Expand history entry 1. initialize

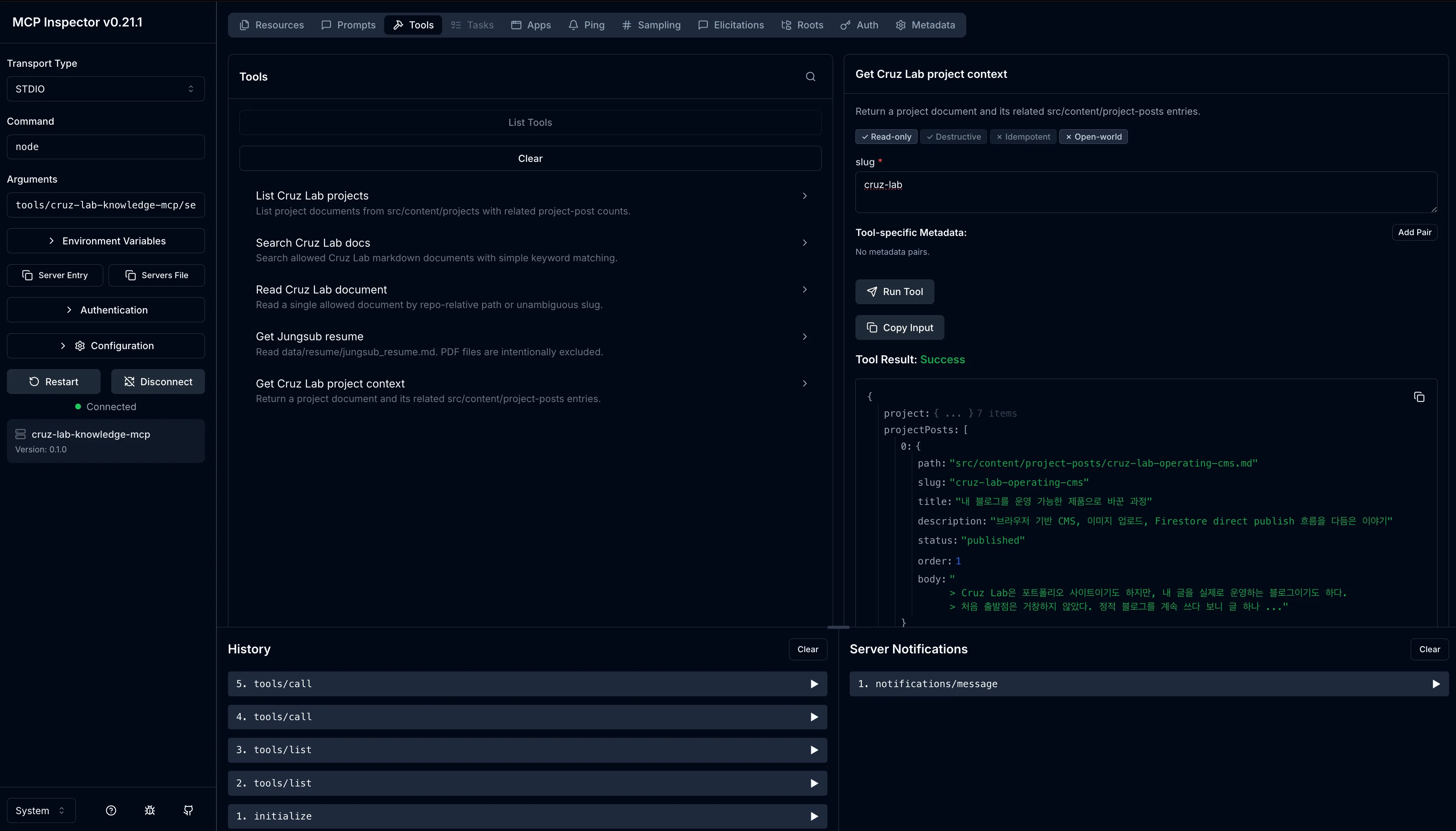pyautogui.click(x=527, y=816)
